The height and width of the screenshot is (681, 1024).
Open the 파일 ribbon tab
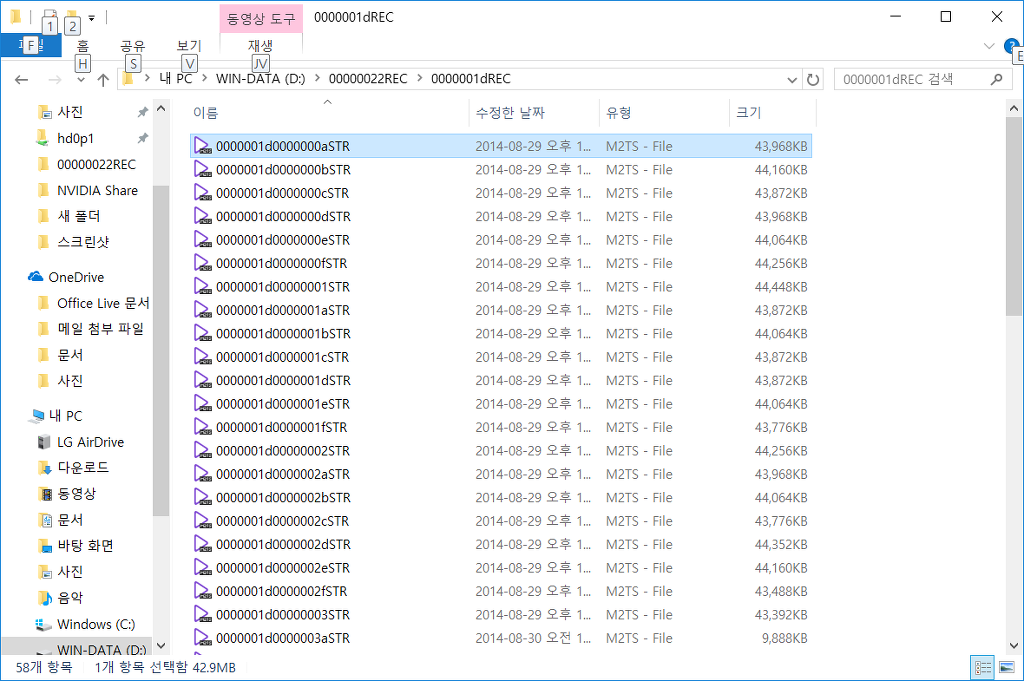[x=31, y=46]
